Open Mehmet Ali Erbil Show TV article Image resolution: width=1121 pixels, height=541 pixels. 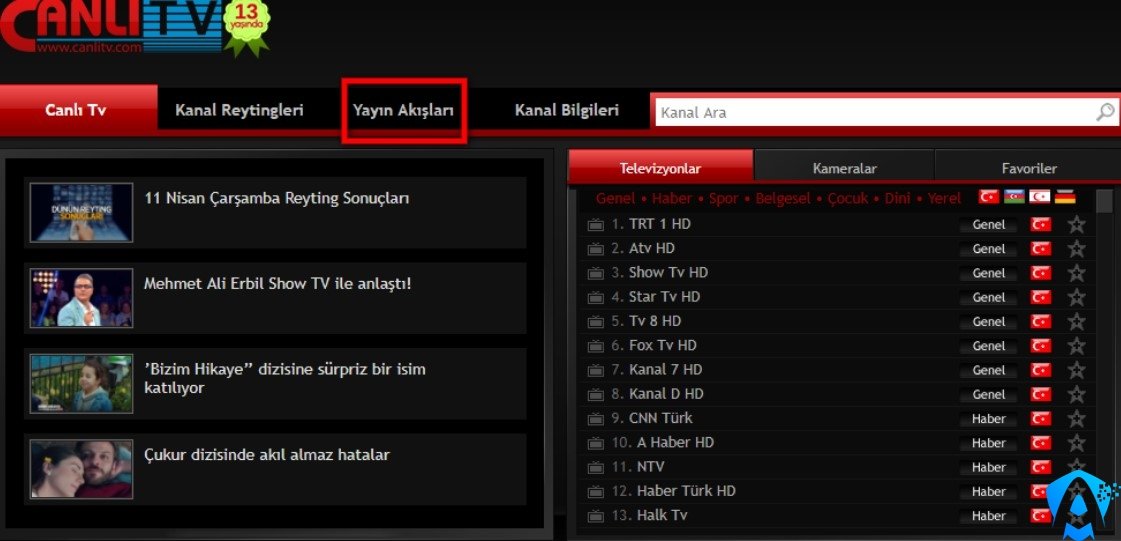pyautogui.click(x=277, y=283)
